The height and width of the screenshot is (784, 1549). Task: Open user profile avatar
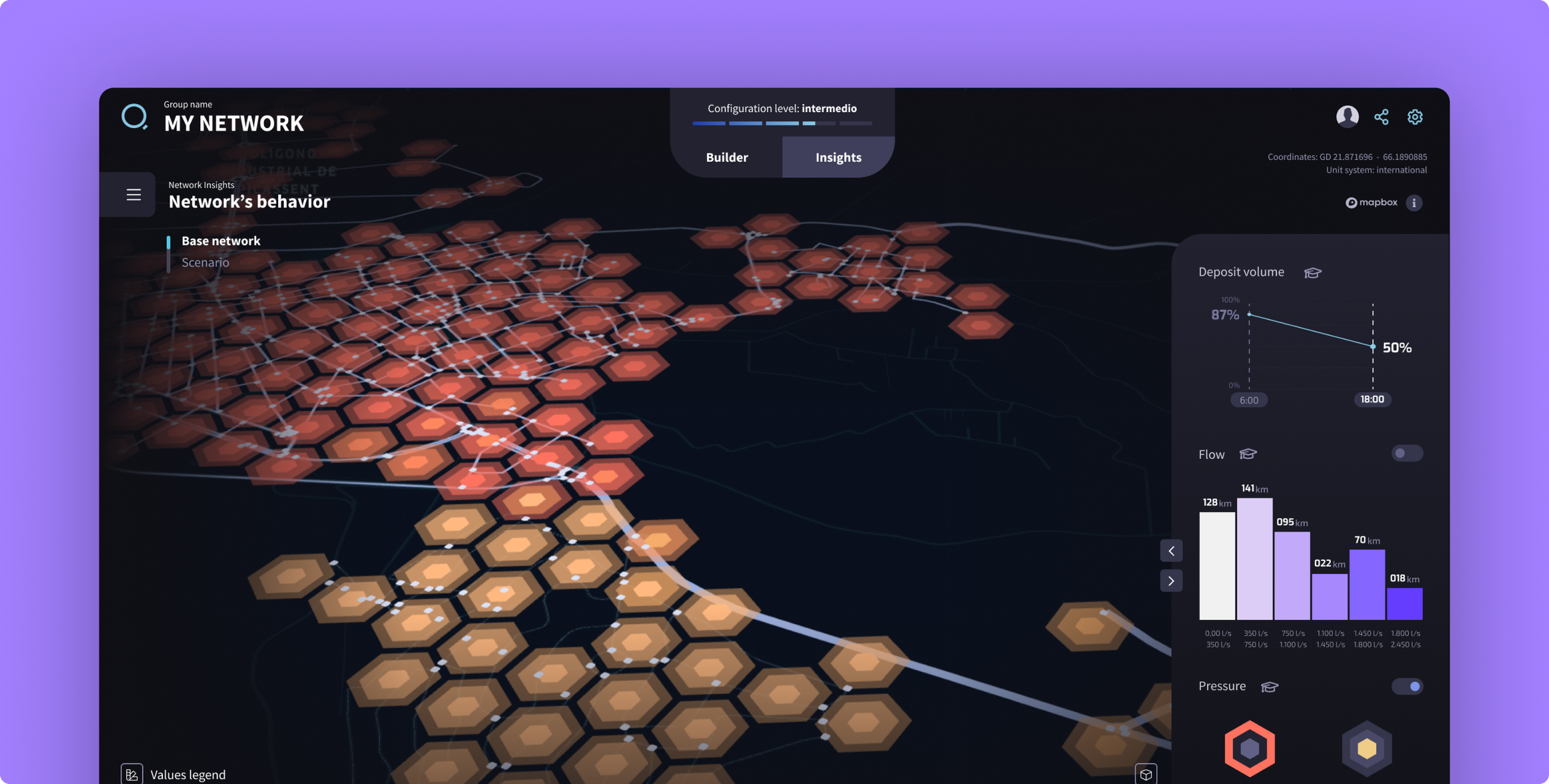[1347, 116]
